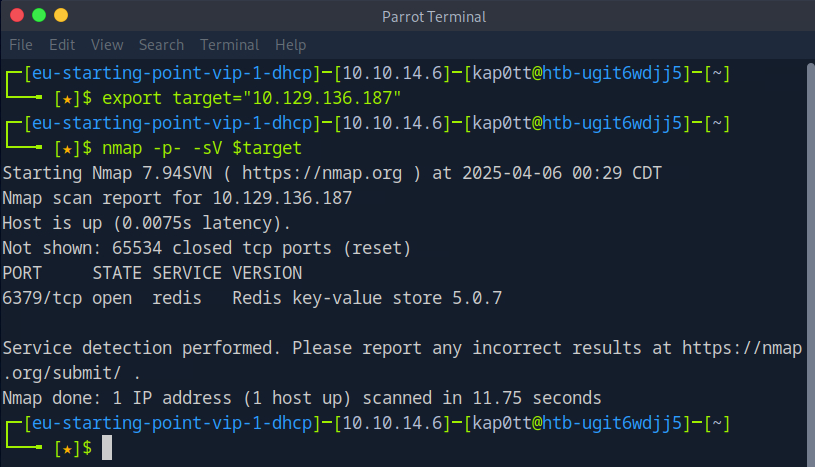Open the File menu
Screen dimensions: 815x467
21,45
